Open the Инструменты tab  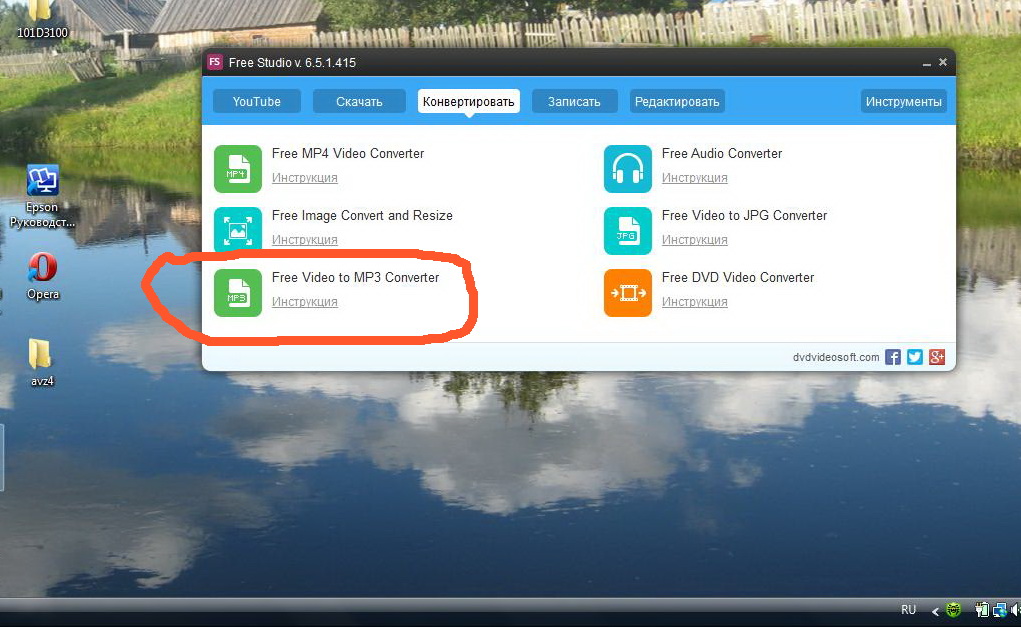pos(904,102)
